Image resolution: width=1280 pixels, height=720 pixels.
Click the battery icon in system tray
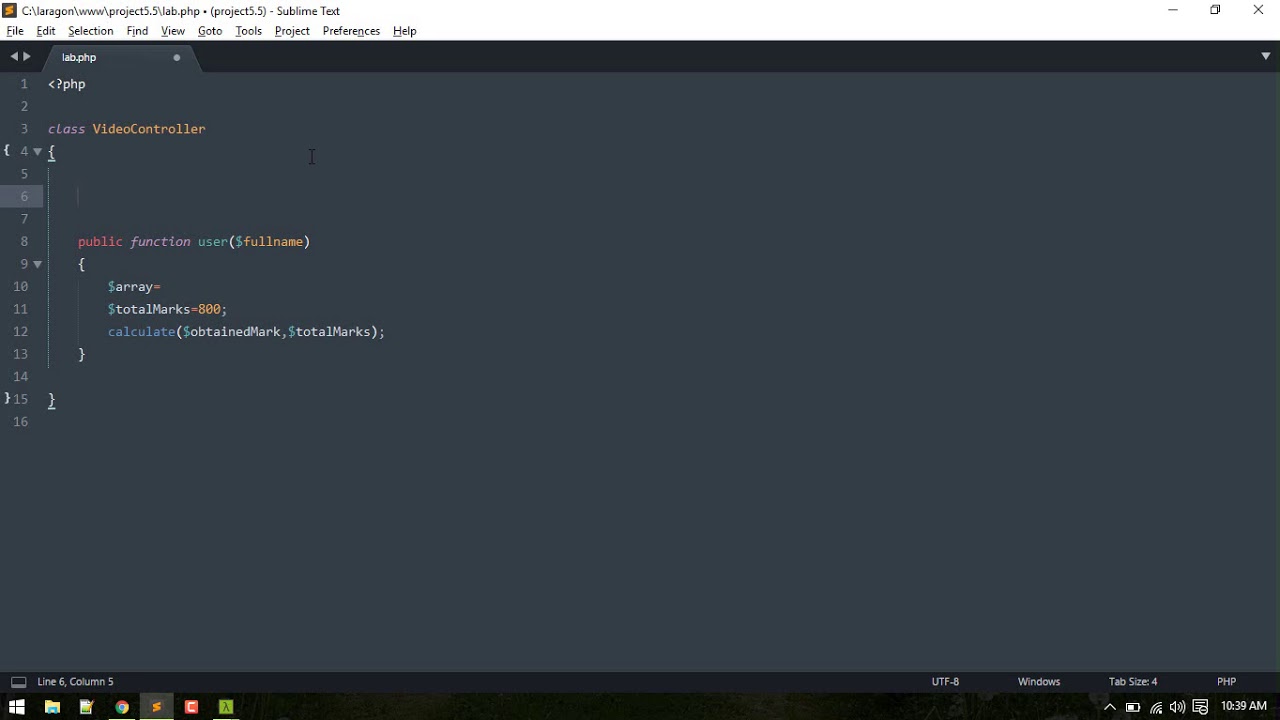[x=1133, y=707]
